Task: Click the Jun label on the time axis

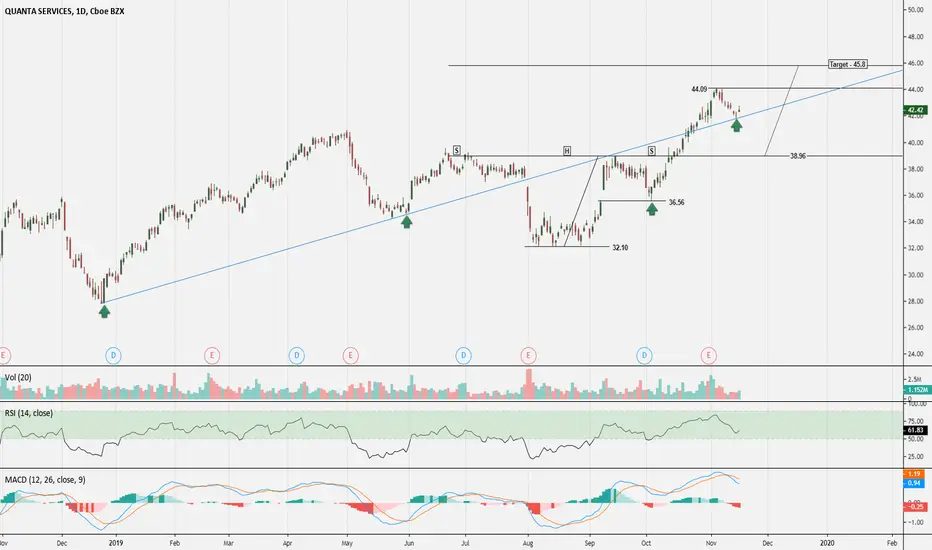Action: pyautogui.click(x=409, y=543)
